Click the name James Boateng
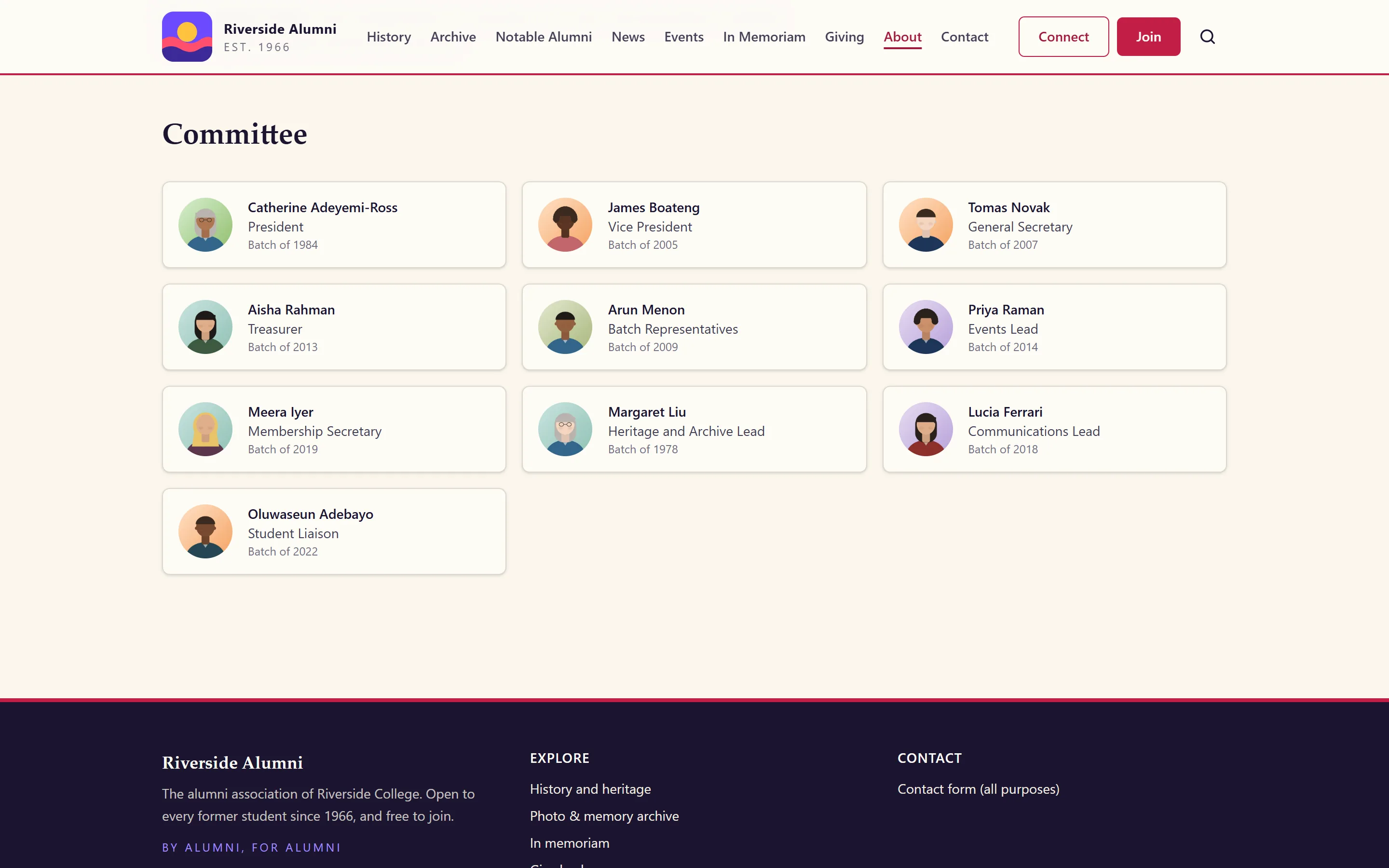Screen dimensions: 1389x868 [654, 207]
